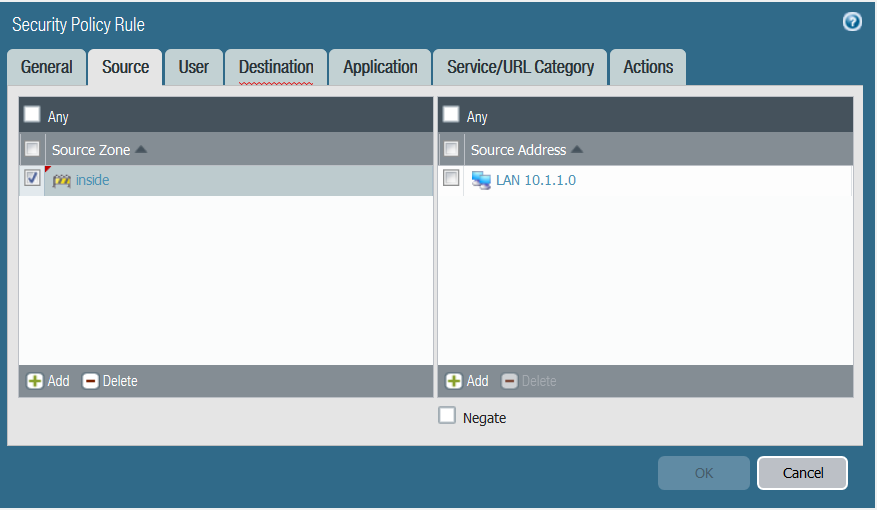Toggle the Any checkbox above Source Zone
Viewport: 877px width, 510px height.
click(x=32, y=115)
